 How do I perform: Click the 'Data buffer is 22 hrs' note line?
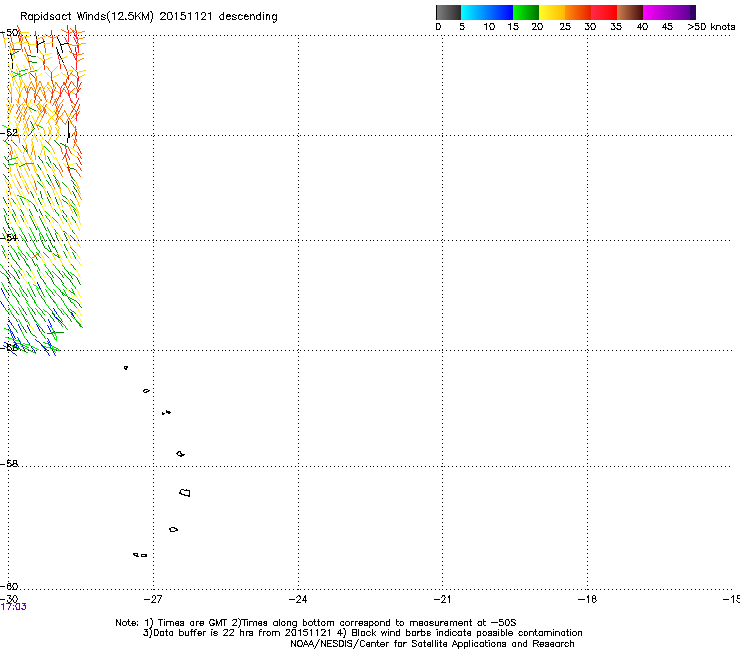tap(362, 633)
